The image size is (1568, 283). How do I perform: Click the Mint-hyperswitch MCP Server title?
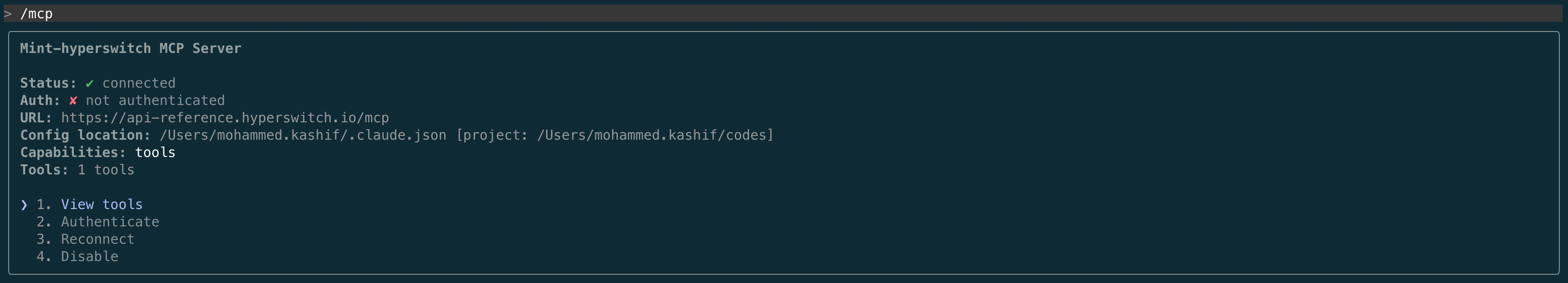pyautogui.click(x=129, y=47)
